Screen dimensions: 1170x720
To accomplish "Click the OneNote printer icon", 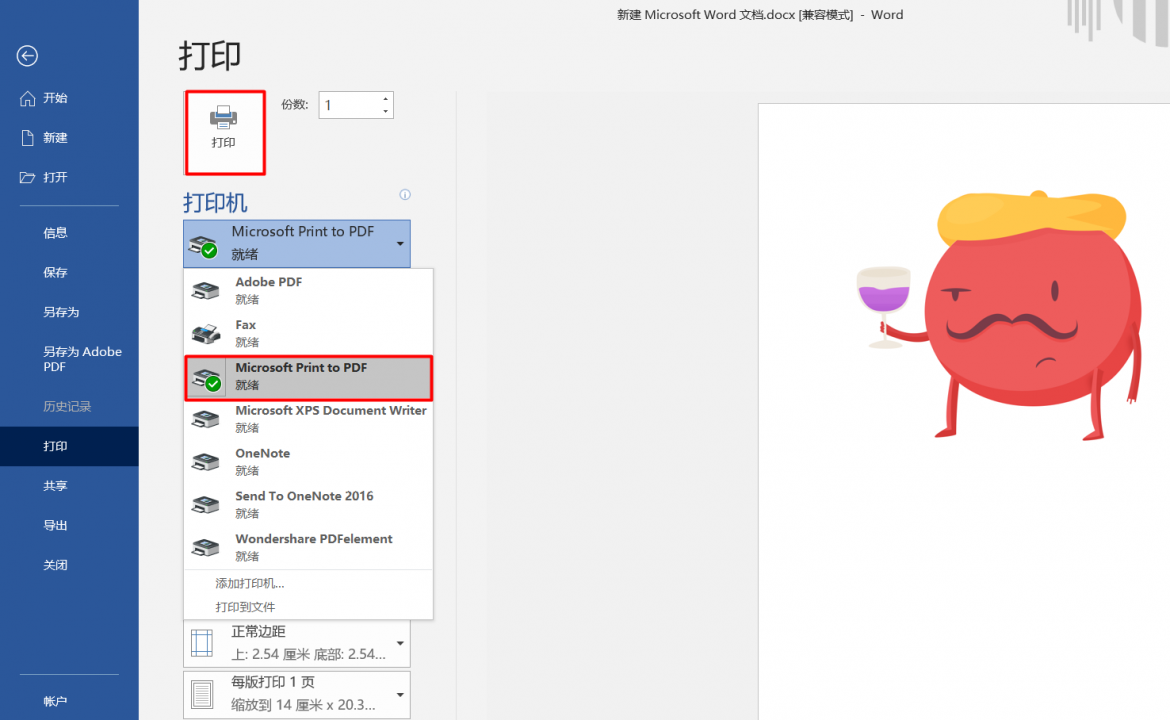I will [x=206, y=462].
